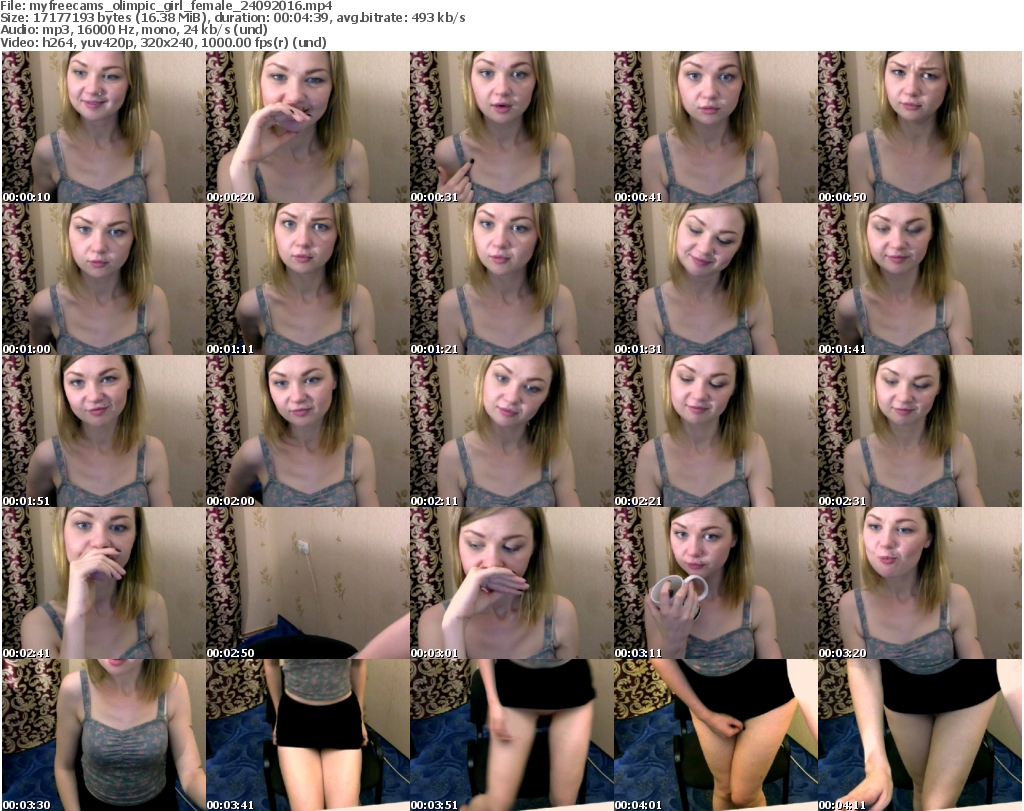Click the wall-outlet frame at 00:02:50
Viewport: 1024px width, 811px height.
click(x=307, y=583)
